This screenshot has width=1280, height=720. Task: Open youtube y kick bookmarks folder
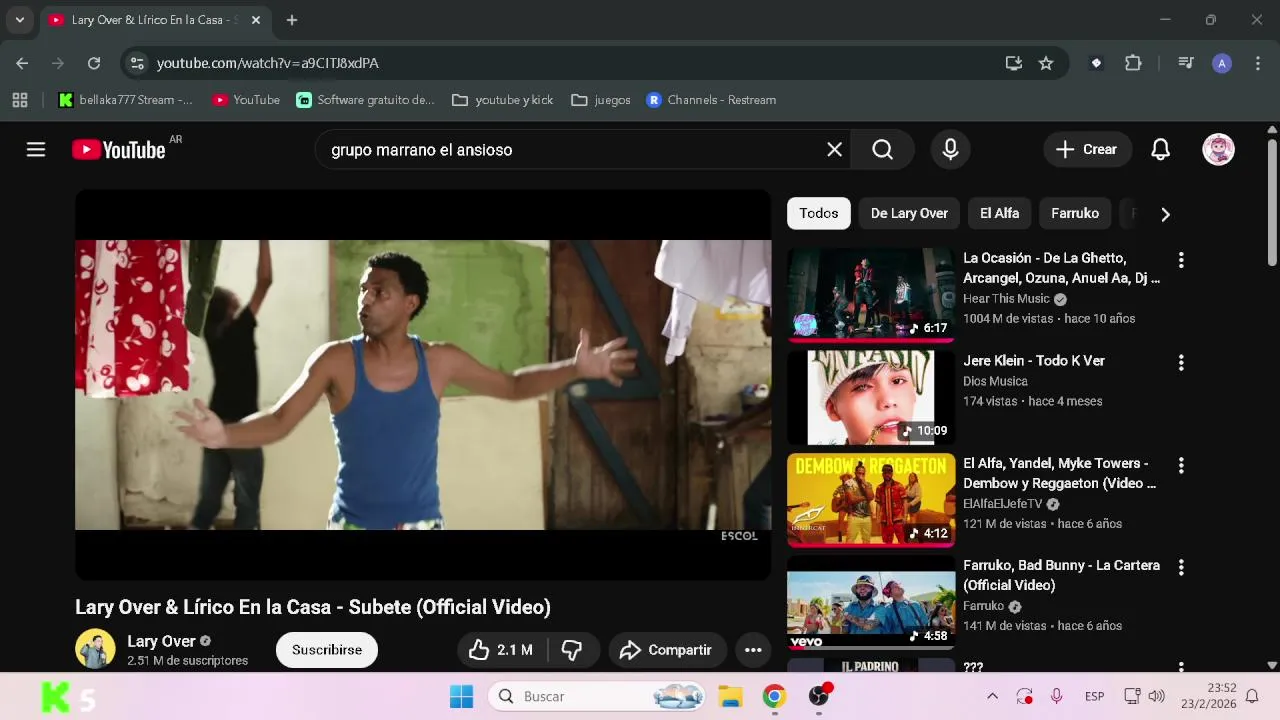503,100
